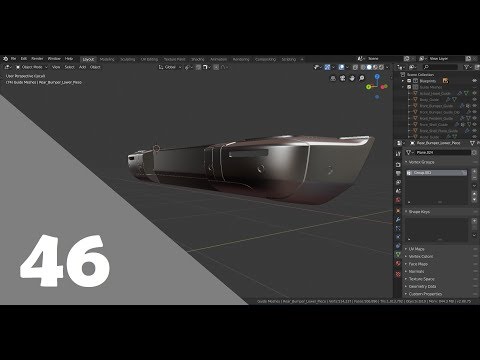Select Front_Fenders_Guide in outliner
The height and width of the screenshot is (360, 480).
[x=436, y=118]
